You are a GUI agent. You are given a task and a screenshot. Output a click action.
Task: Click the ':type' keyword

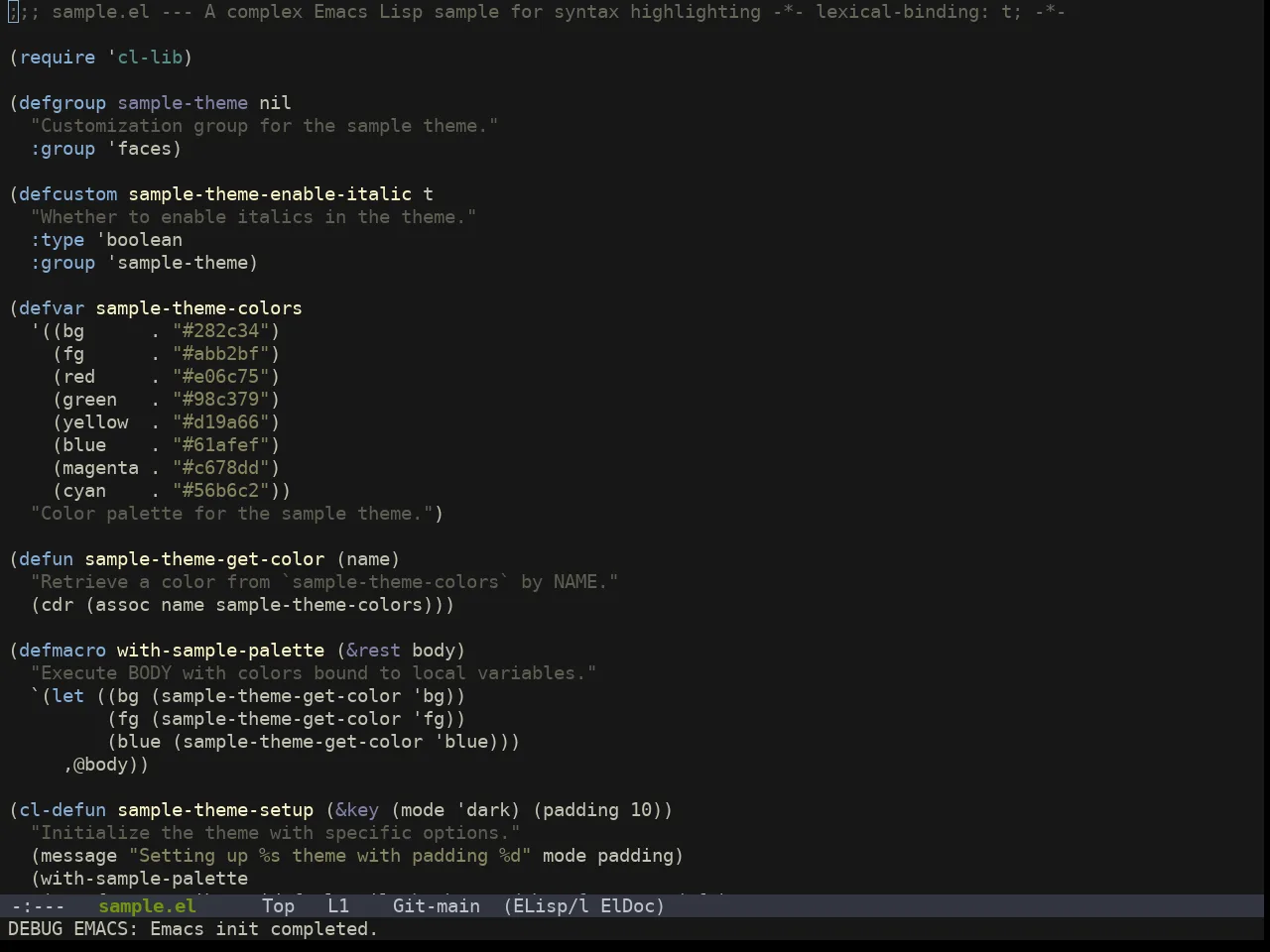(x=58, y=240)
